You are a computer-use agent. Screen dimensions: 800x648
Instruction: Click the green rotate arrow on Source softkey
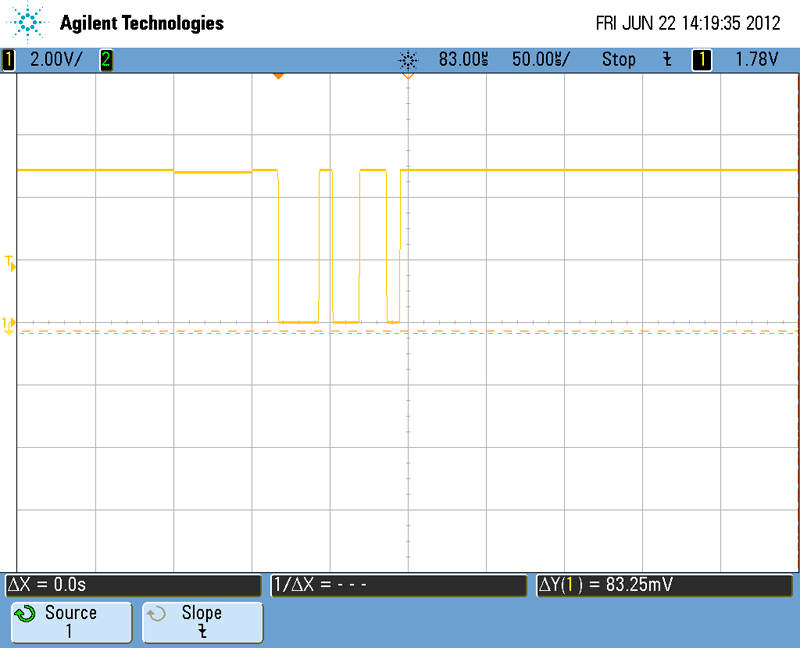(24, 614)
